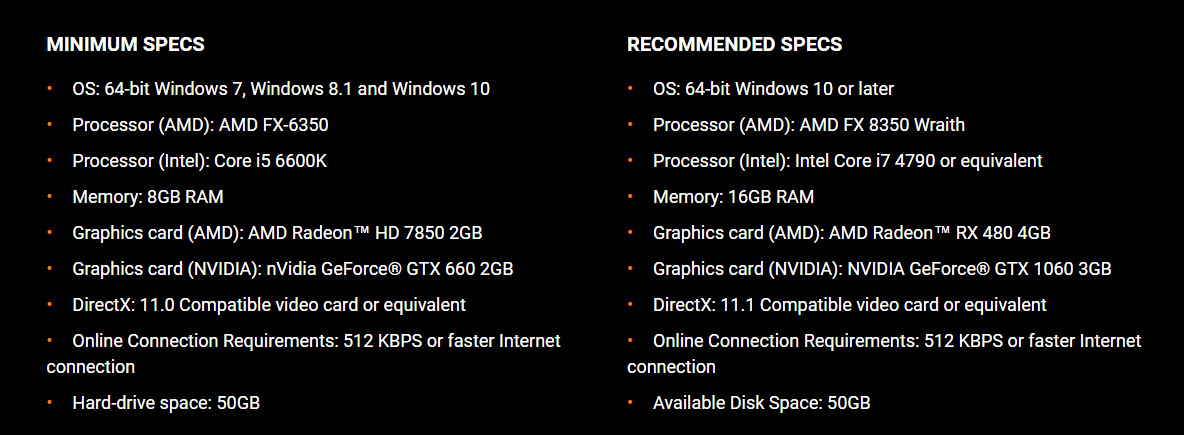Click the RECOMMENDED SPECS heading
1184x435 pixels.
[x=734, y=45]
